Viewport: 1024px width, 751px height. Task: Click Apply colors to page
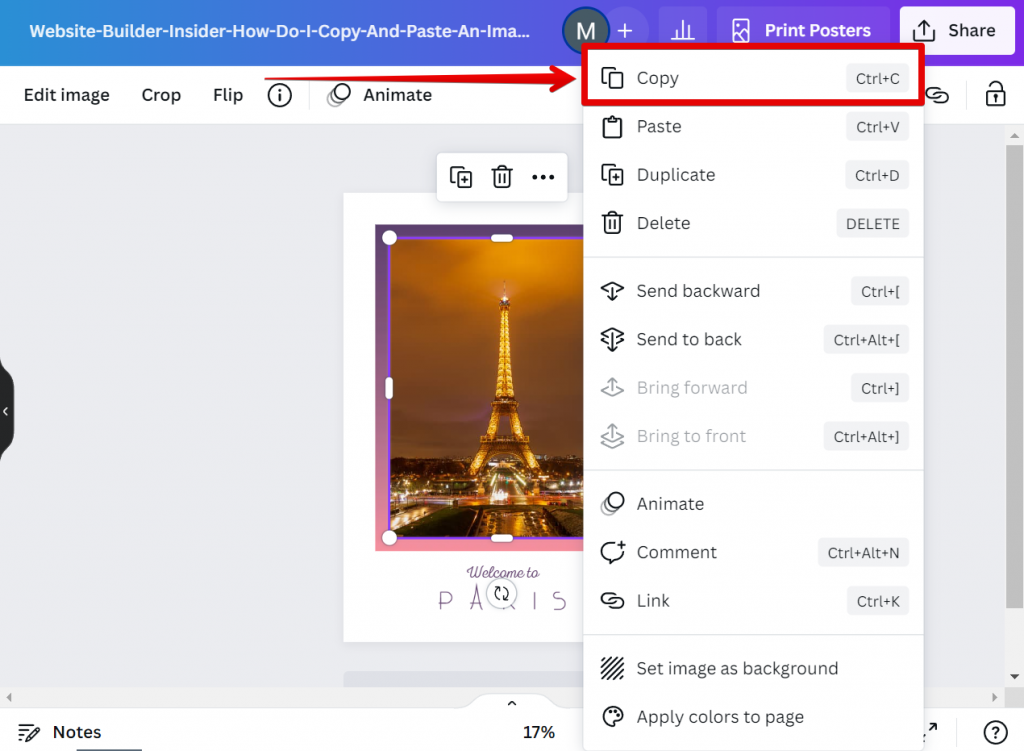point(720,717)
